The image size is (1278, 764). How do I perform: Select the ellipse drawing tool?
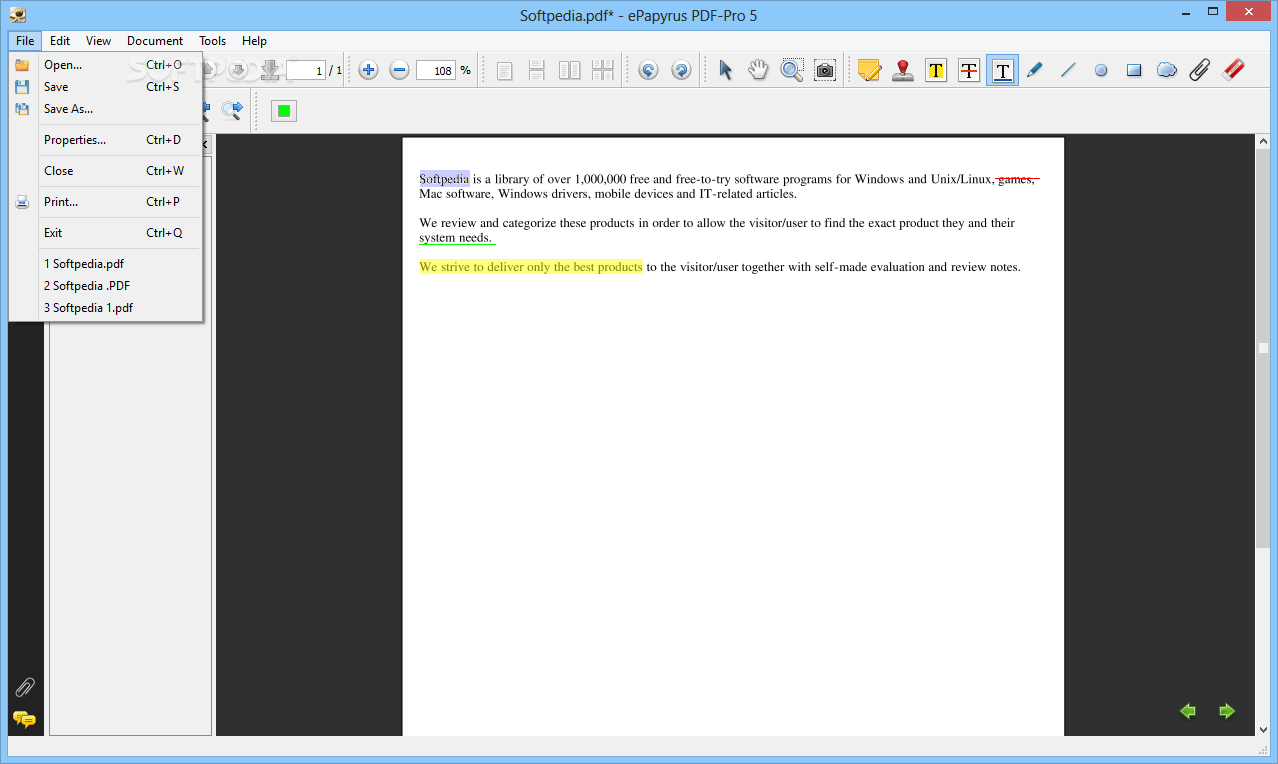click(1101, 70)
